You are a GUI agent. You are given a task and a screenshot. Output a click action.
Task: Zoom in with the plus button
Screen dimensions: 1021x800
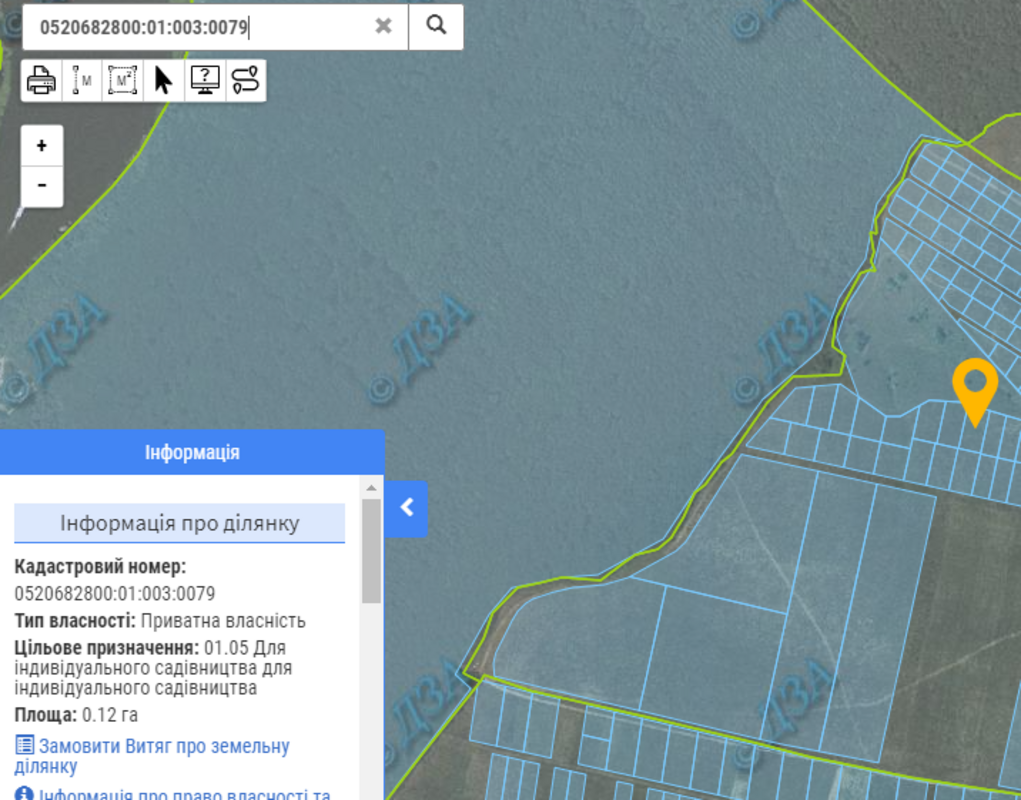click(42, 146)
